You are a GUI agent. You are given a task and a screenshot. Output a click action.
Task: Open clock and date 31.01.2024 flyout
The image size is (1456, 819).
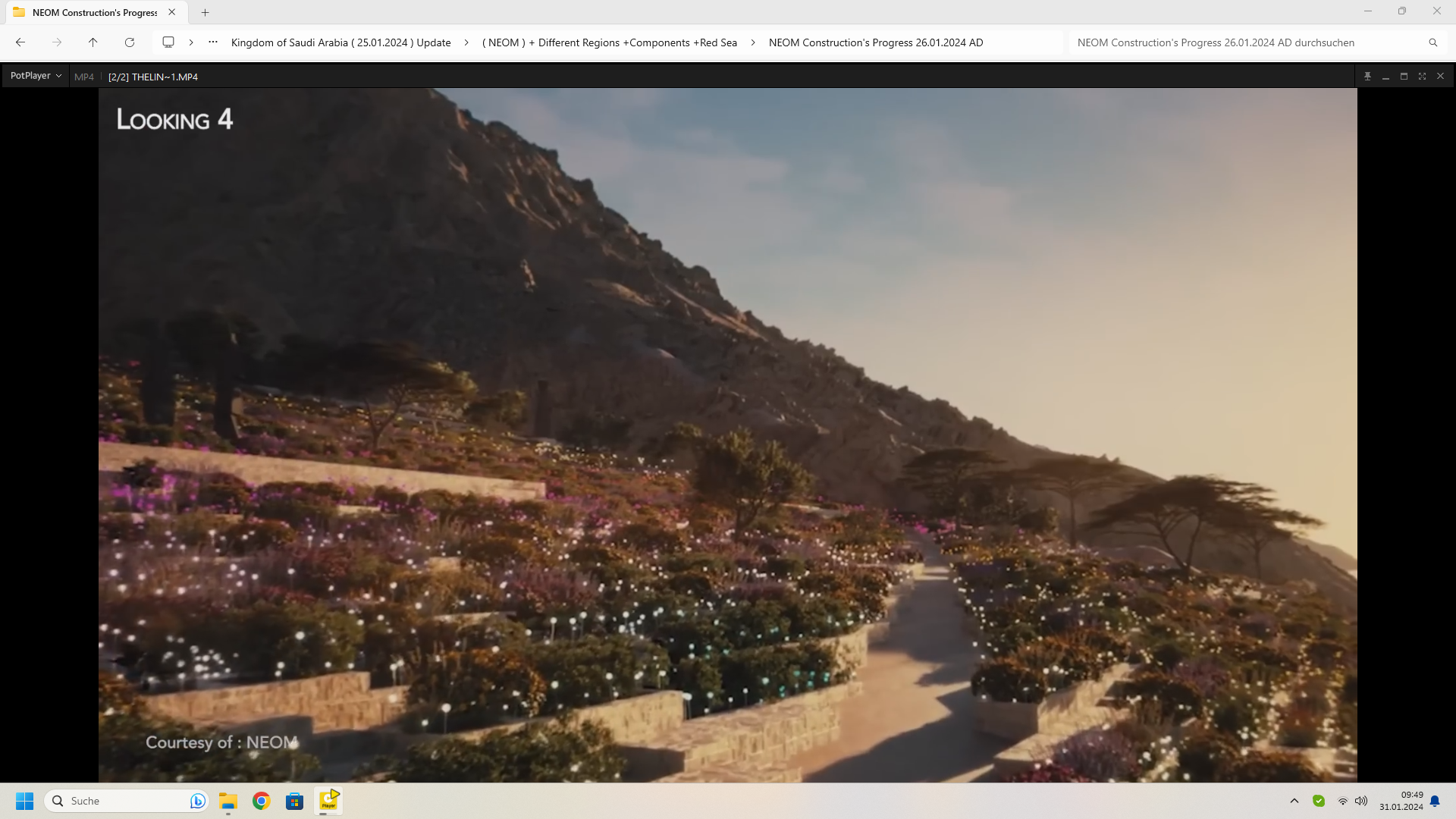pos(1401,801)
